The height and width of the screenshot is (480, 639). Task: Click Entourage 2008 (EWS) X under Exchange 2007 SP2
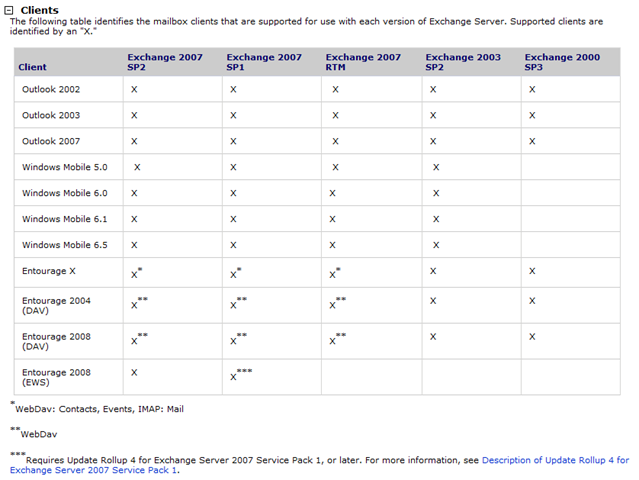point(134,372)
